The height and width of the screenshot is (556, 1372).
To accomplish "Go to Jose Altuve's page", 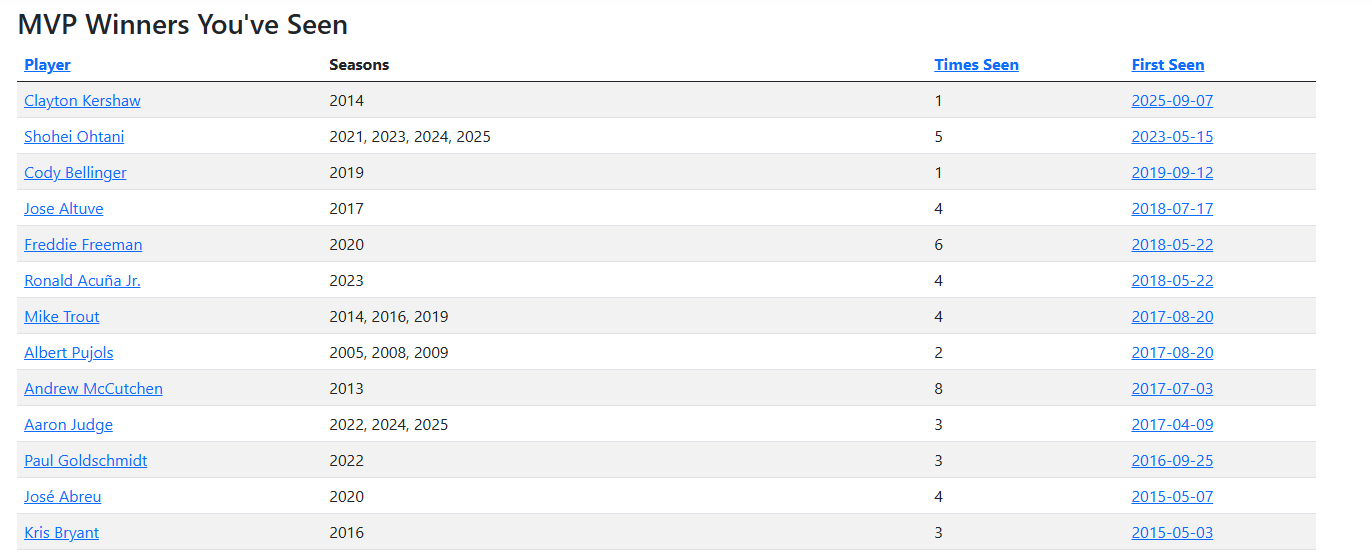I will point(64,209).
